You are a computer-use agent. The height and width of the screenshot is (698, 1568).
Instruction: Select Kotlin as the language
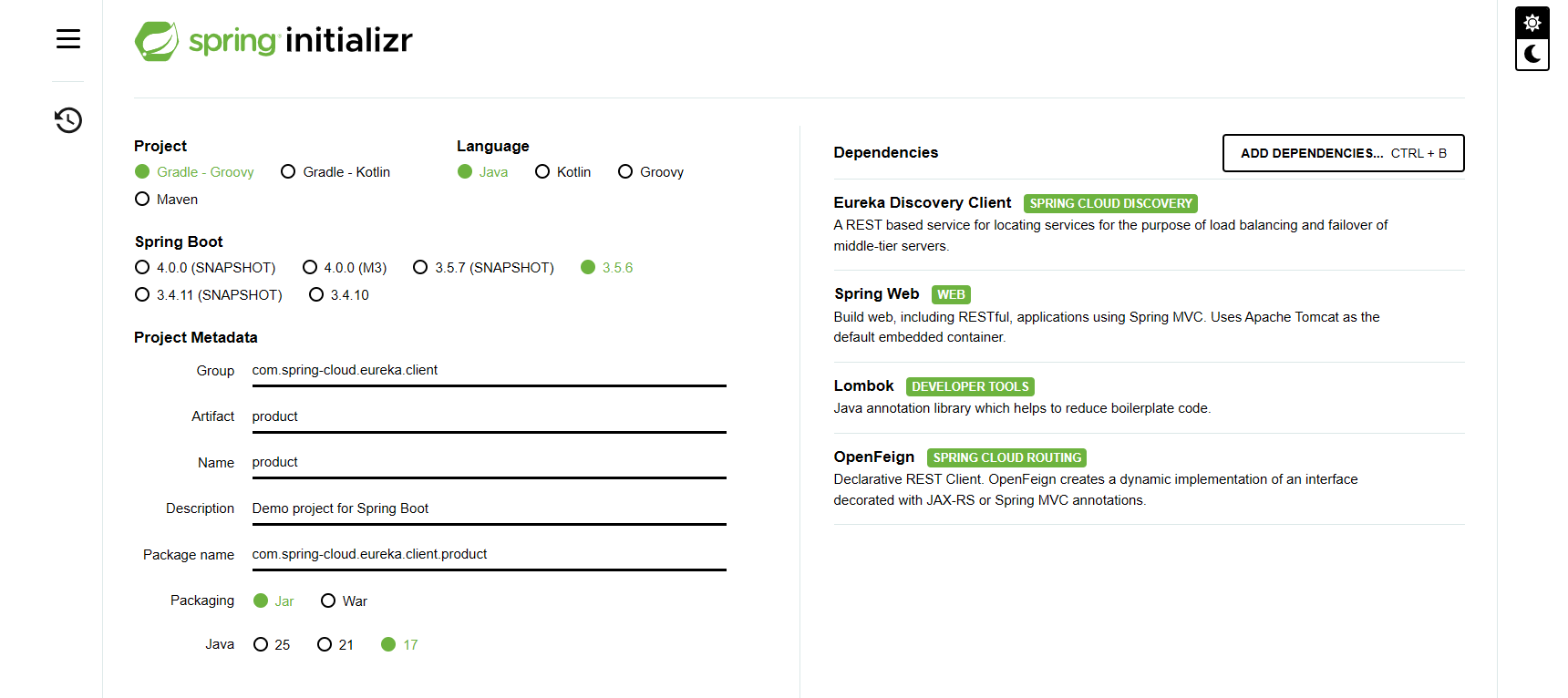coord(563,172)
